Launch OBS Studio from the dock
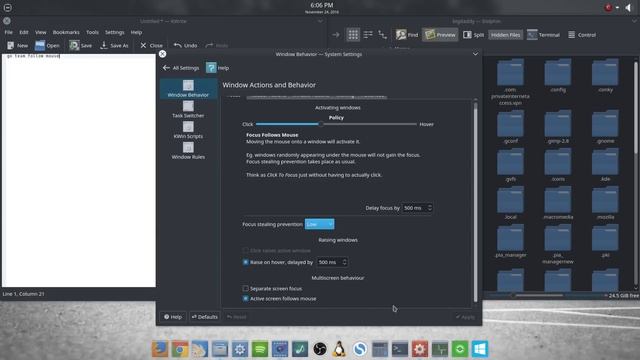Viewport: 640px width, 360px height. click(320, 349)
